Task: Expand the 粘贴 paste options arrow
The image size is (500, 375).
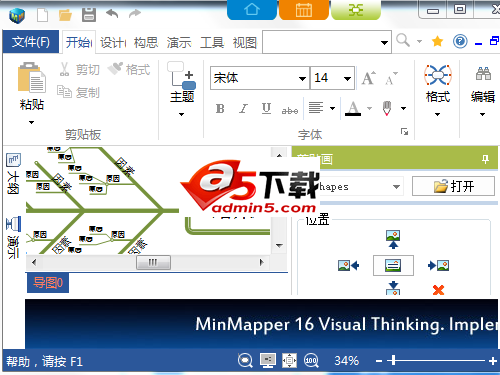Action: pos(31,122)
